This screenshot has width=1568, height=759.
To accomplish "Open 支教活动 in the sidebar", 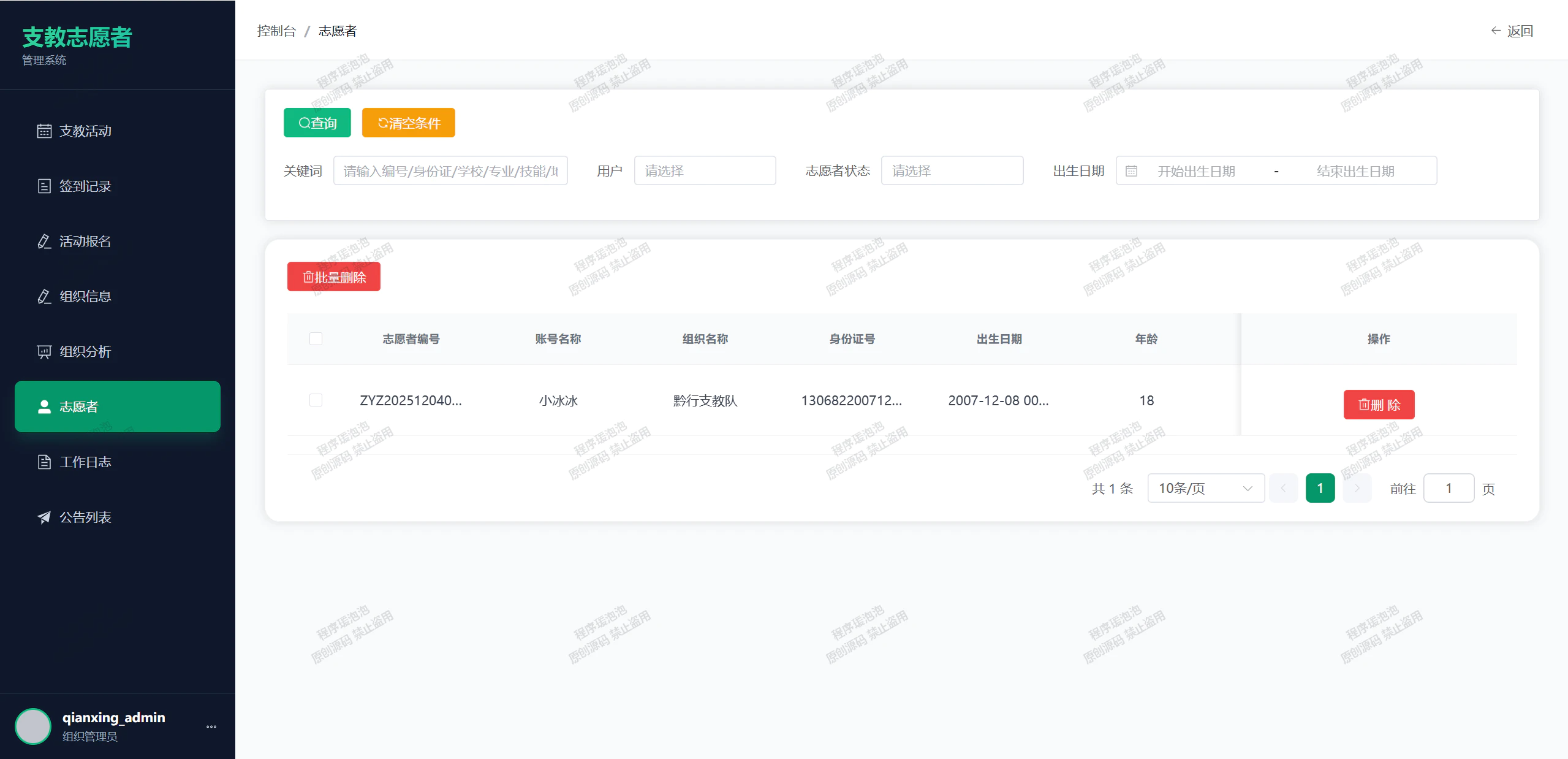I will [x=118, y=131].
